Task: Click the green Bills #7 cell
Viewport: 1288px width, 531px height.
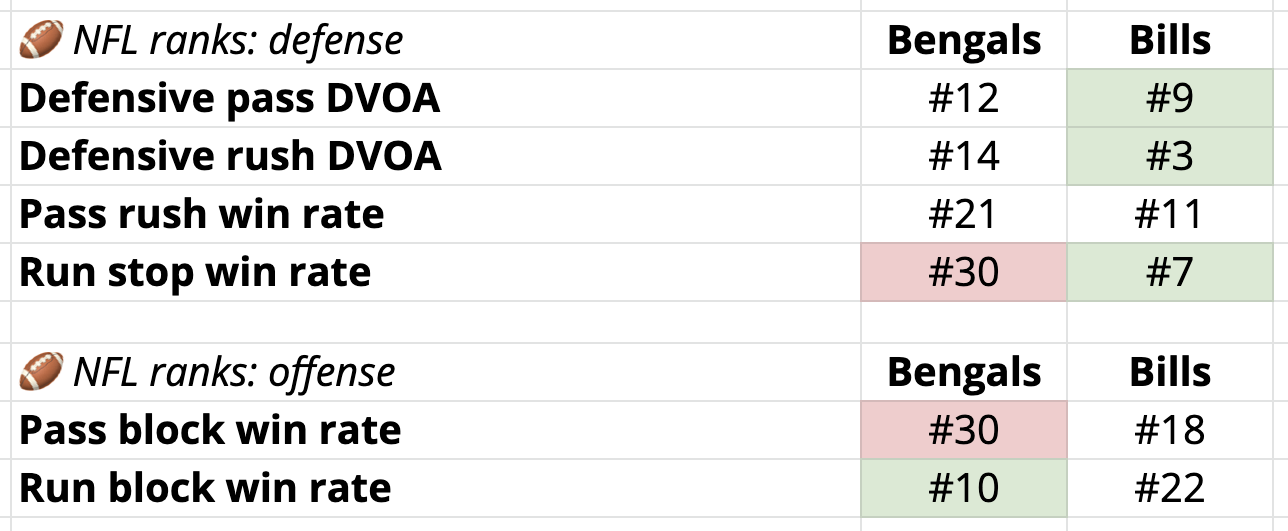Action: point(1170,272)
